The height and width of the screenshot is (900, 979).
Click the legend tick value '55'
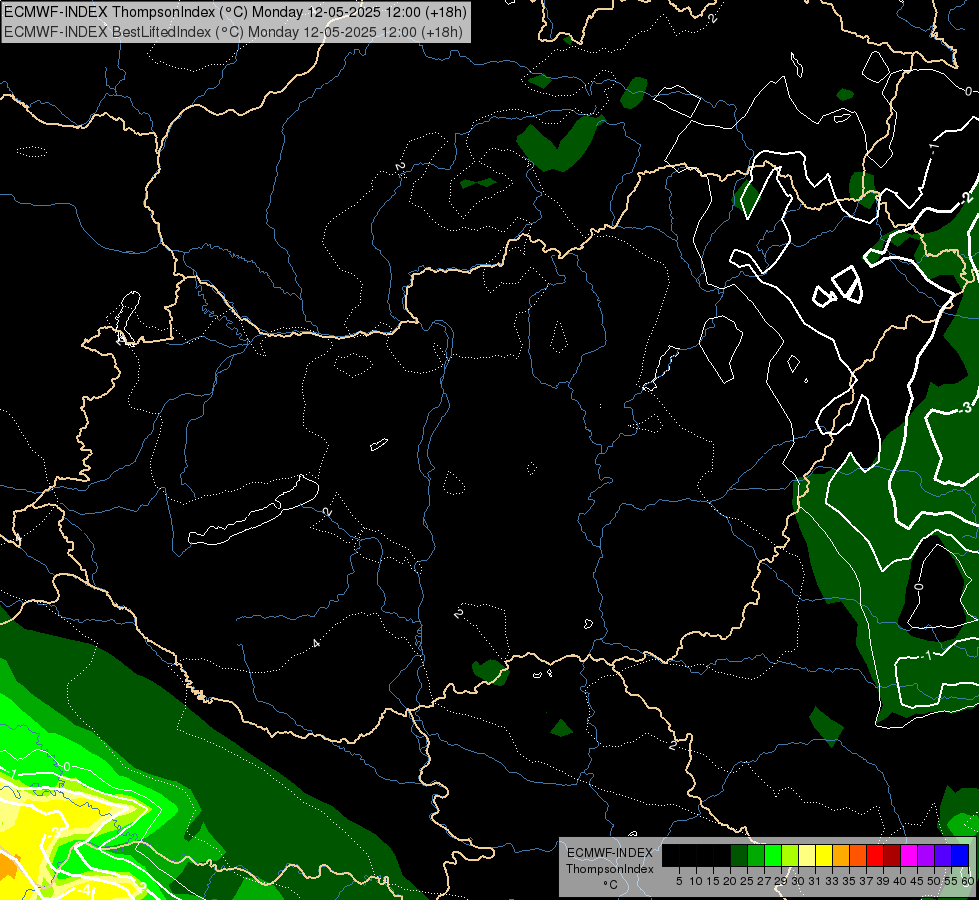pos(951,881)
